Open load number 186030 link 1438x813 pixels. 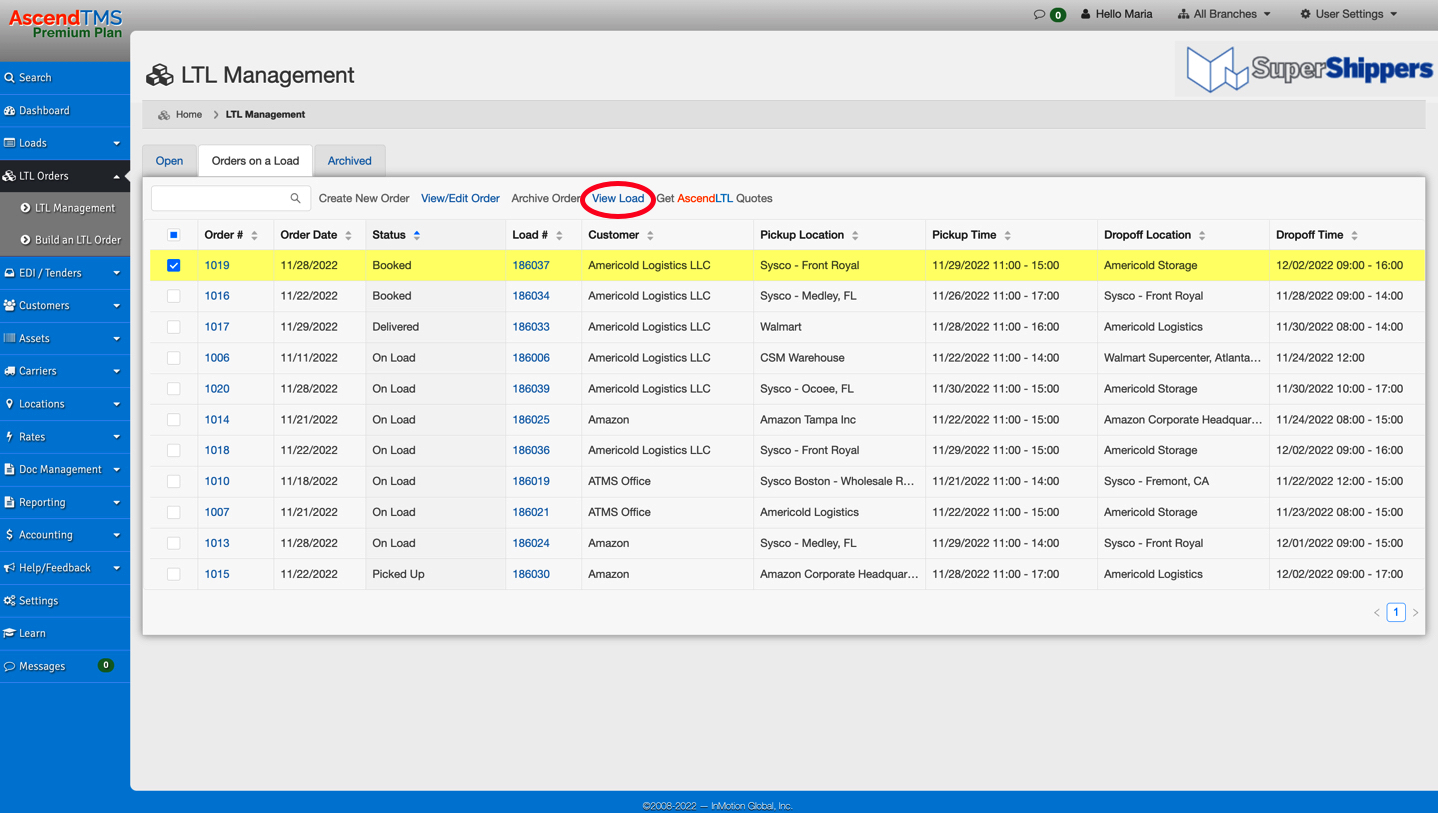point(531,574)
